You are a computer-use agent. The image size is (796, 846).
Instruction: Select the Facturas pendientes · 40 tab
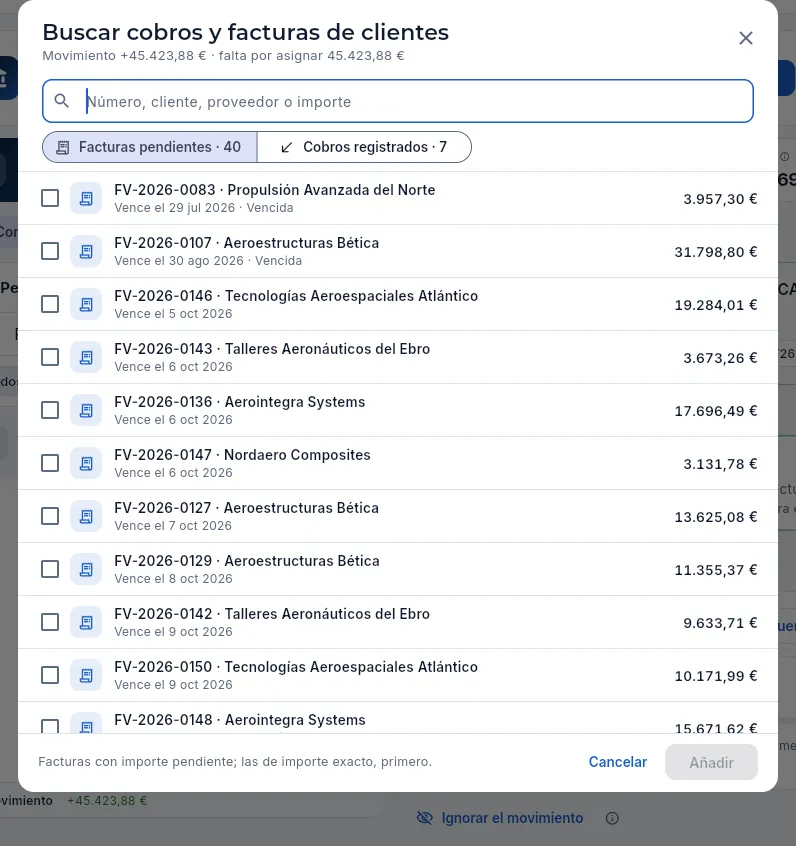tap(149, 147)
